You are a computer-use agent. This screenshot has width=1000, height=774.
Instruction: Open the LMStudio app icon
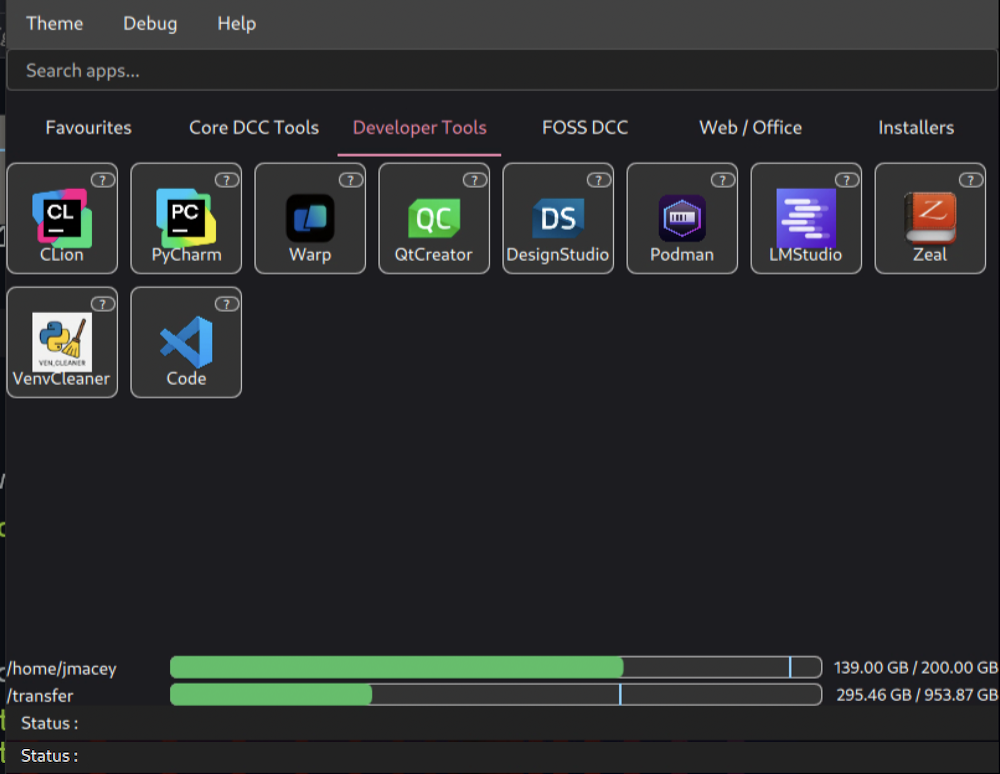coord(806,218)
